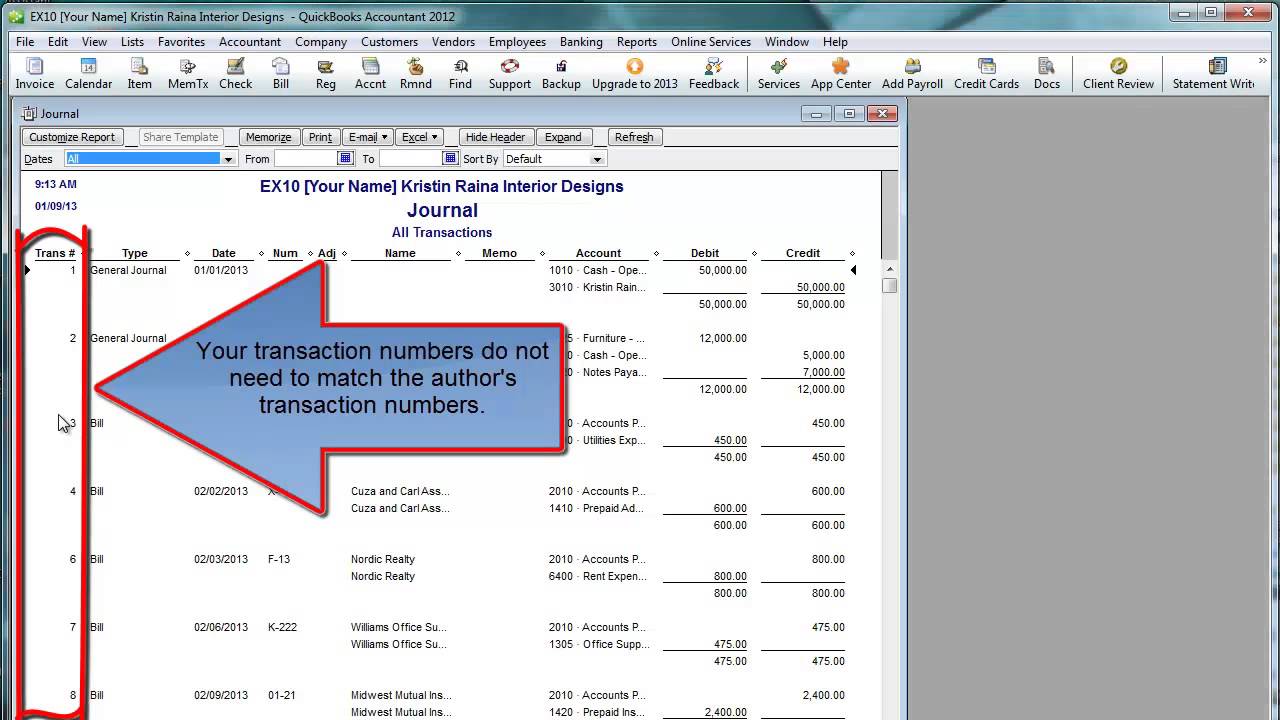Click the Memorize button
Screen dimensions: 1280x720
click(268, 137)
